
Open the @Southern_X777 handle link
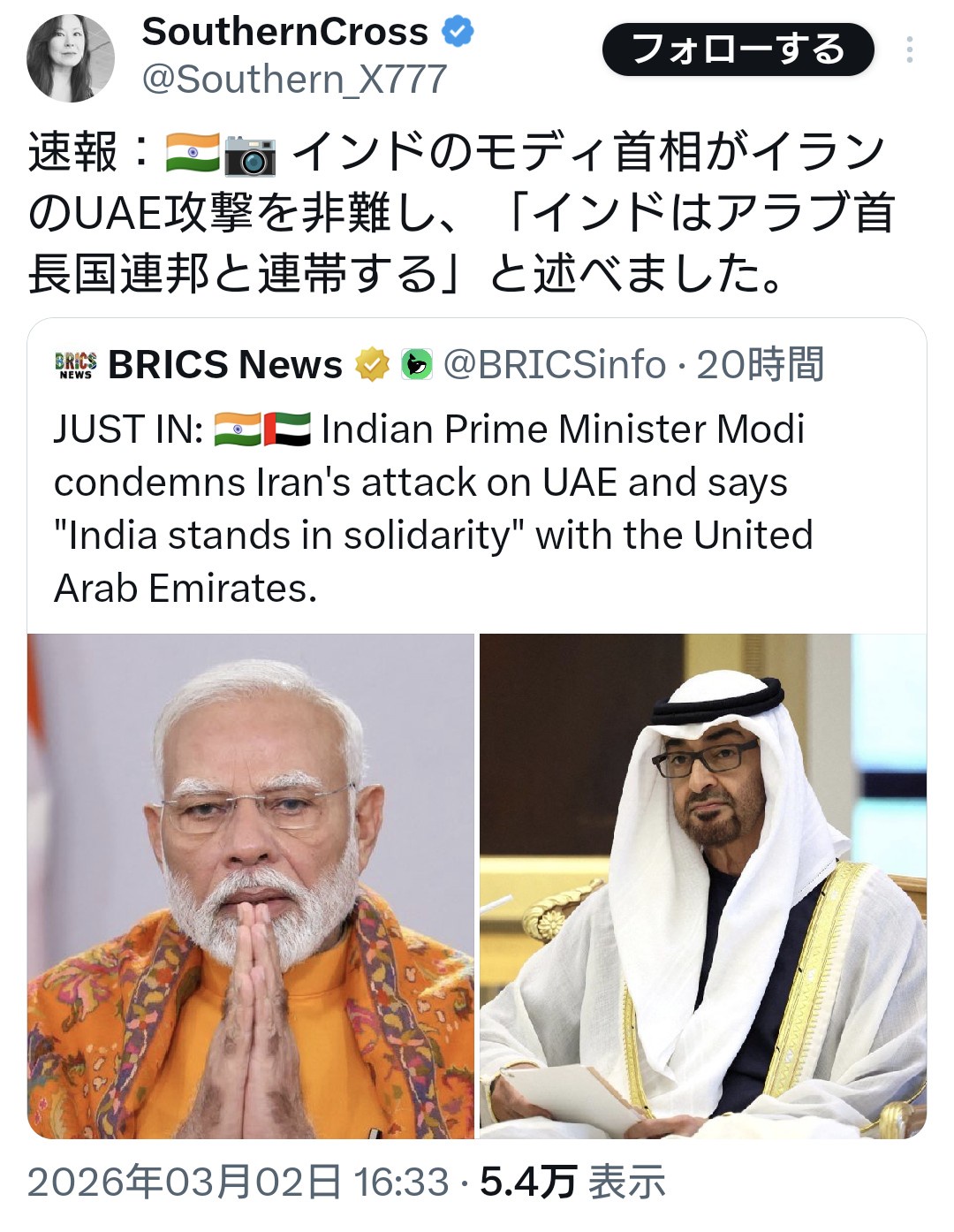click(294, 80)
